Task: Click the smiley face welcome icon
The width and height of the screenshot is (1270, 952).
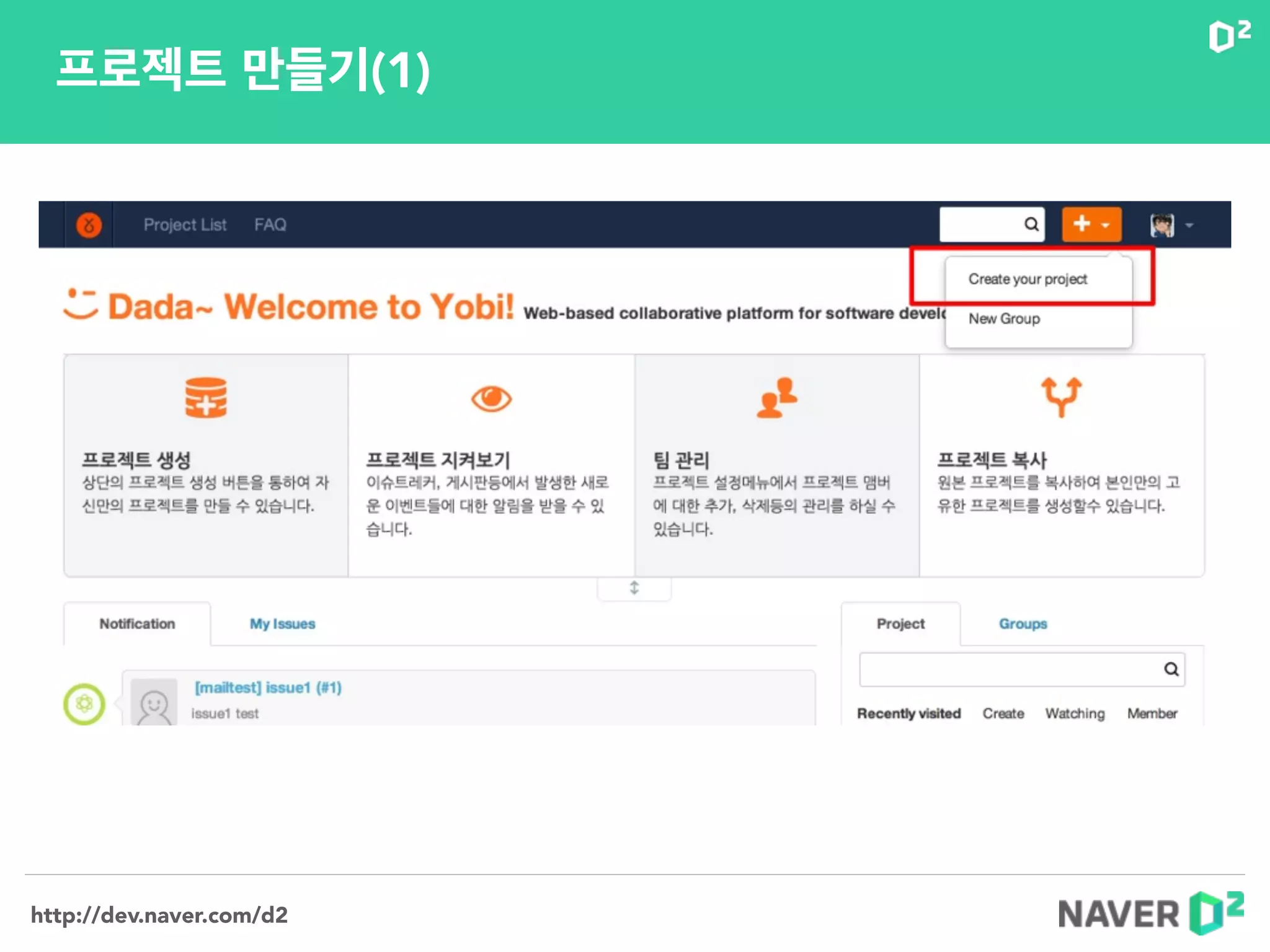Action: pos(81,304)
